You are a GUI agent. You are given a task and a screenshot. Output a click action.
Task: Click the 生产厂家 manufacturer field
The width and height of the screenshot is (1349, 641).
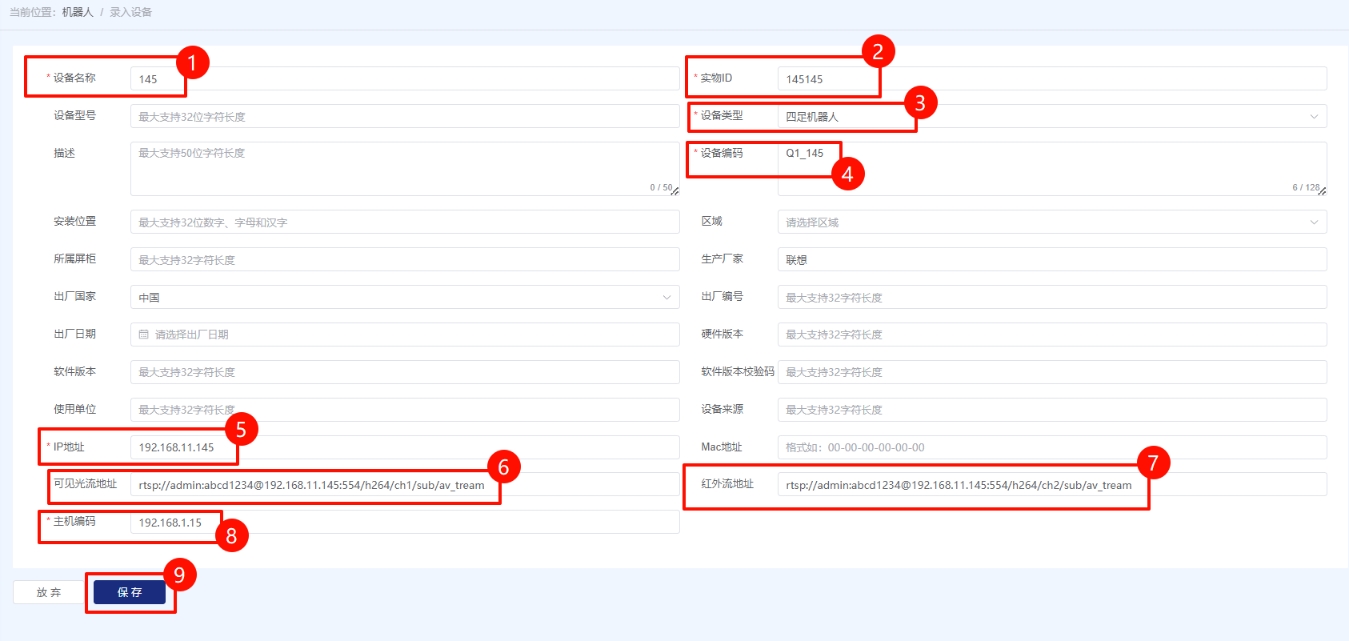[1050, 260]
